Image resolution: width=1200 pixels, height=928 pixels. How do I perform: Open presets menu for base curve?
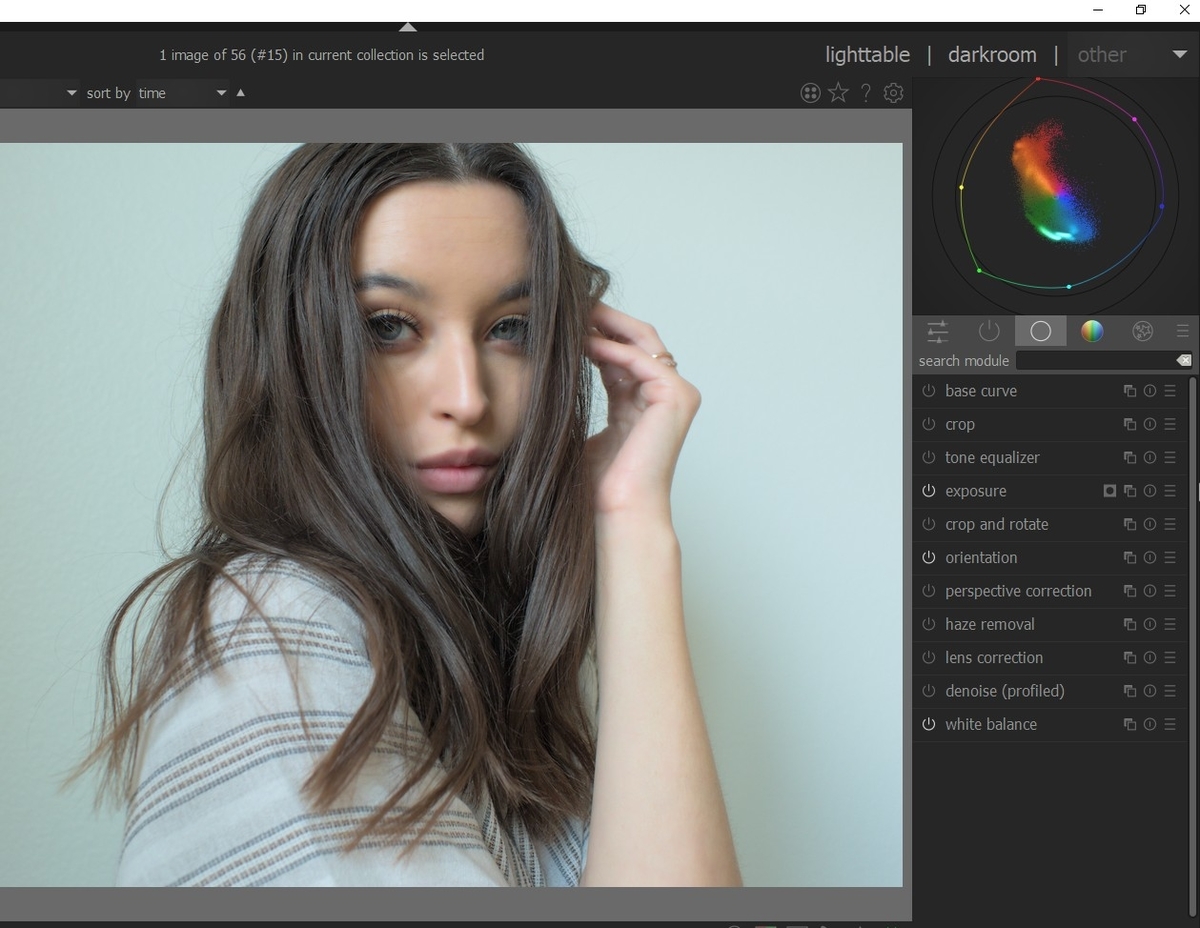(x=1170, y=391)
